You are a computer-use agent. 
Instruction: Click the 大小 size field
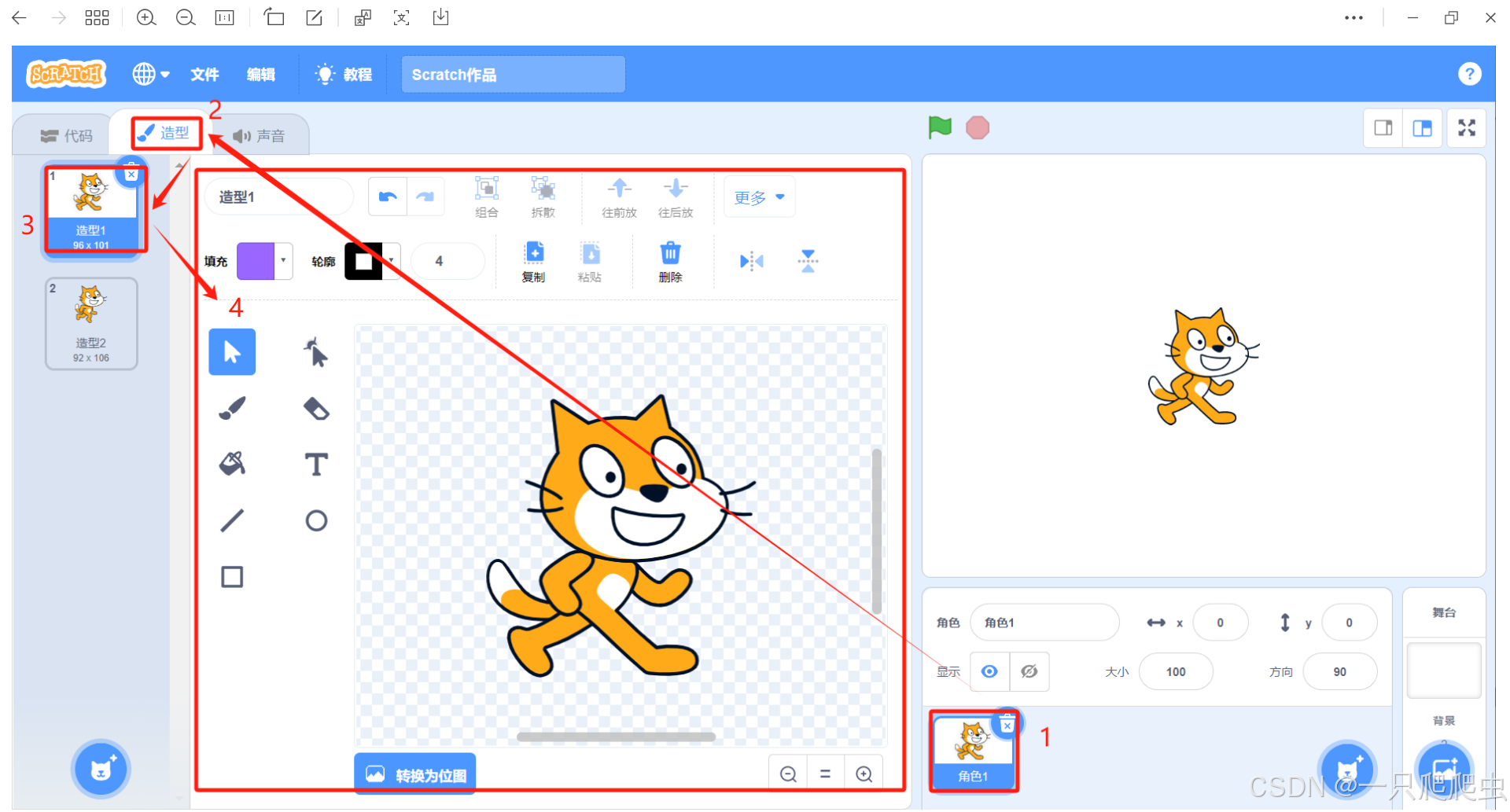tap(1177, 671)
